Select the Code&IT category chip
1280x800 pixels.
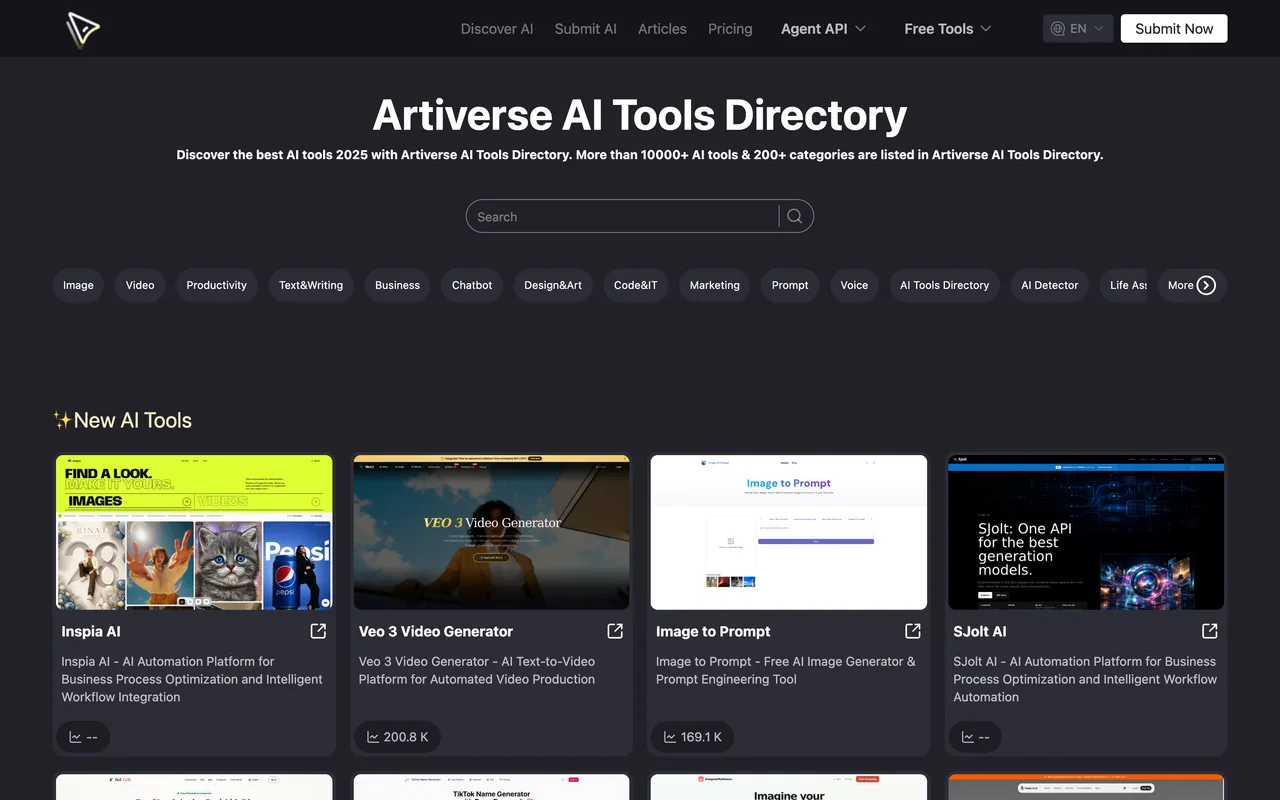(636, 285)
